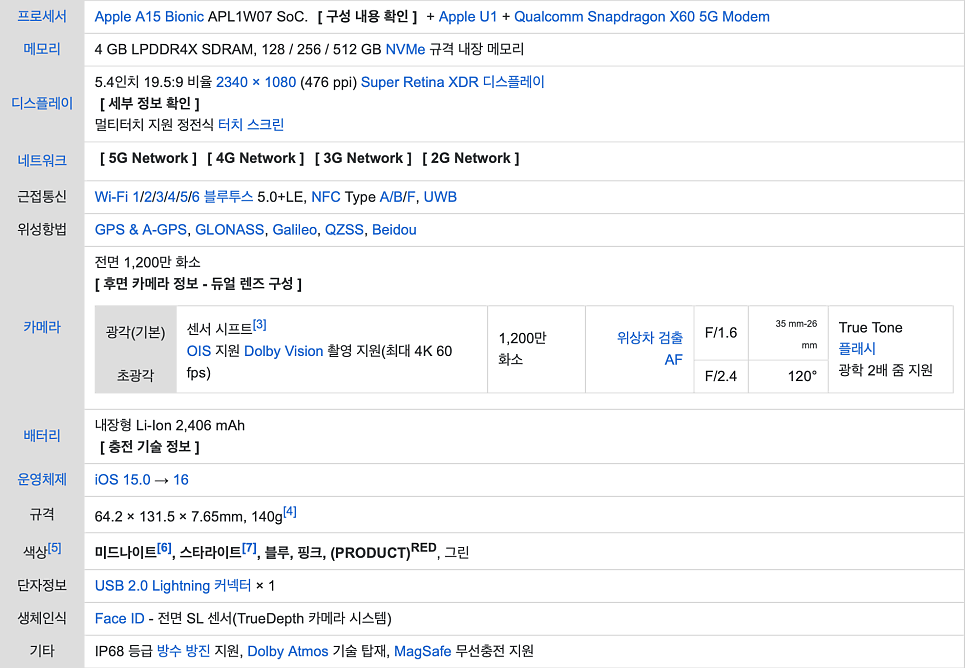Expand the 3G Network details
This screenshot has width=966, height=668.
[363, 158]
